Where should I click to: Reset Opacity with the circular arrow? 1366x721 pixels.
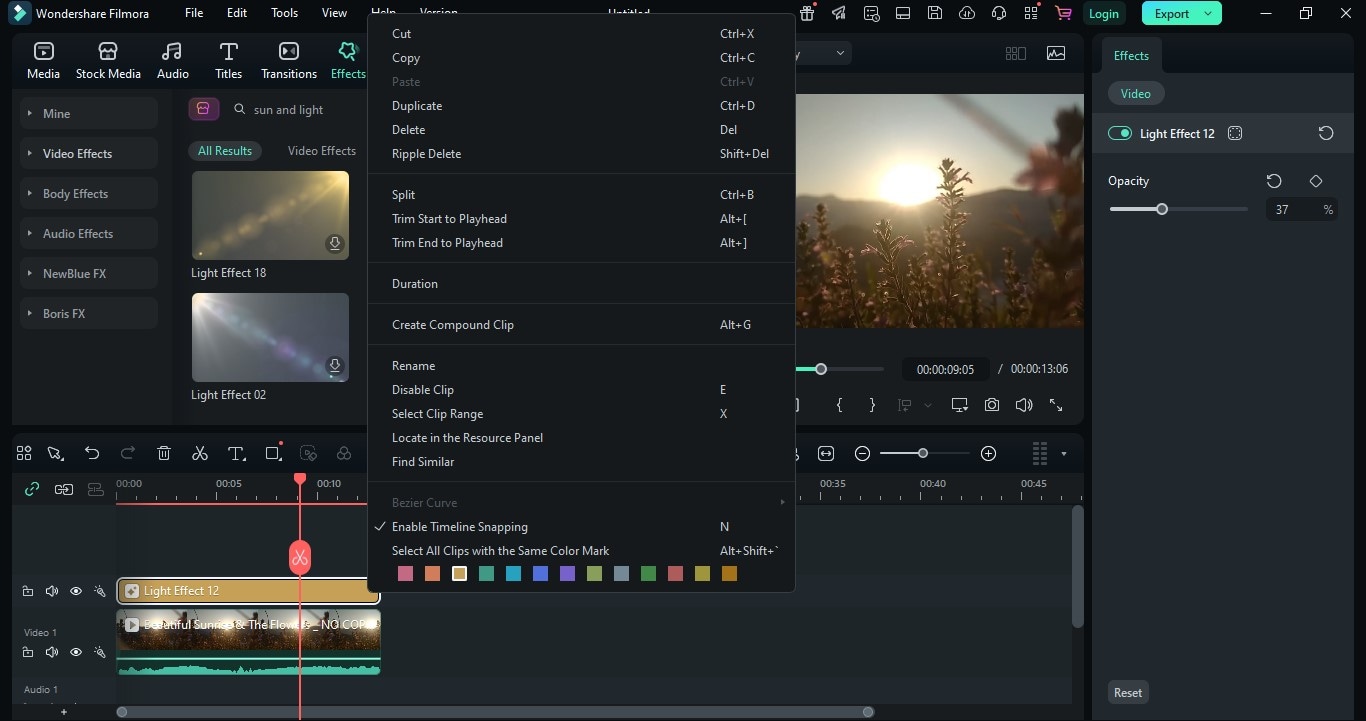(x=1274, y=181)
